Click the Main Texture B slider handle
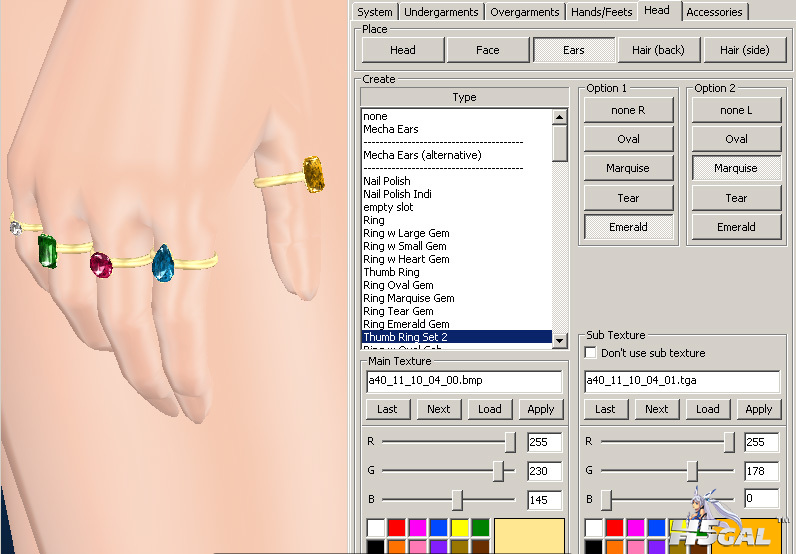 [457, 500]
